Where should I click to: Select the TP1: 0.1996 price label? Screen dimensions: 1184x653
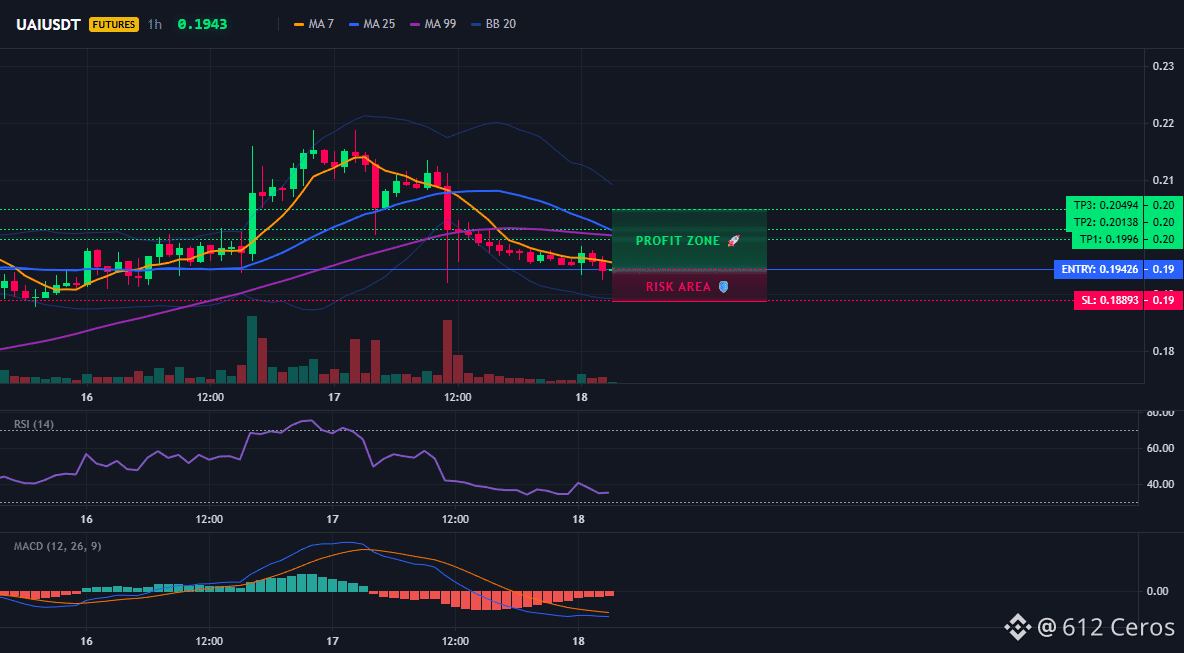(1106, 239)
